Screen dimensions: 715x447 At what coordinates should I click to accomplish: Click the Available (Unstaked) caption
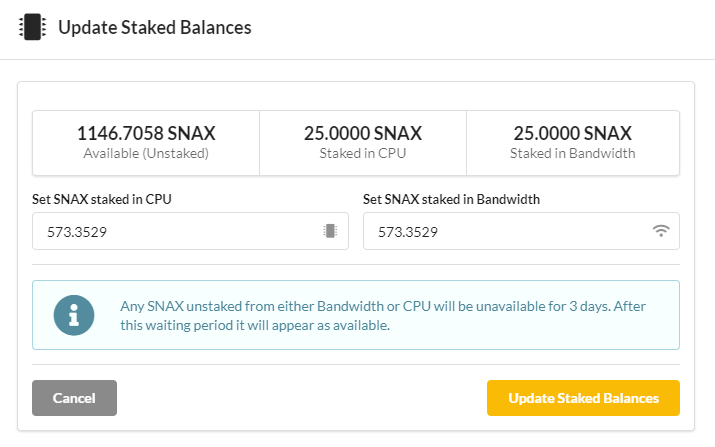(x=146, y=154)
